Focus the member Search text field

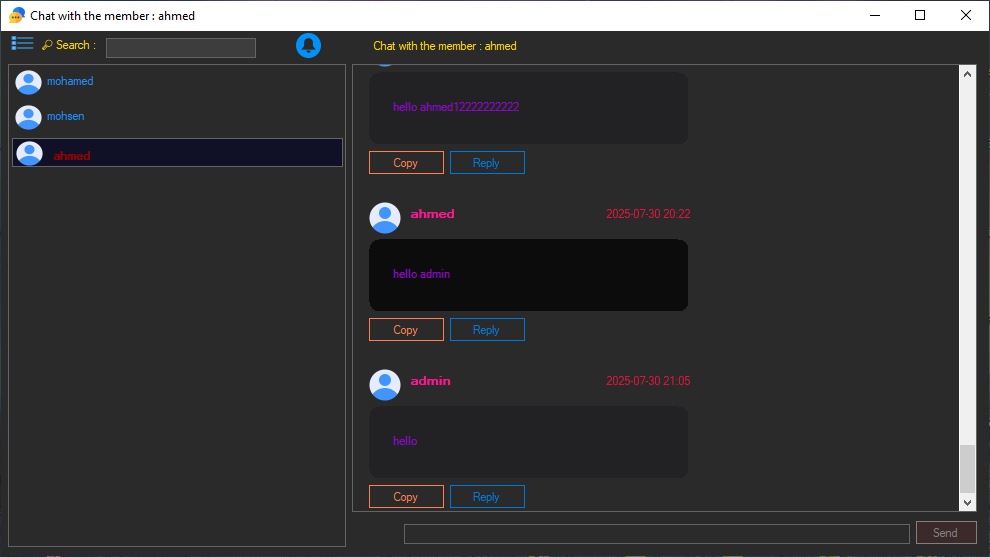tap(181, 48)
